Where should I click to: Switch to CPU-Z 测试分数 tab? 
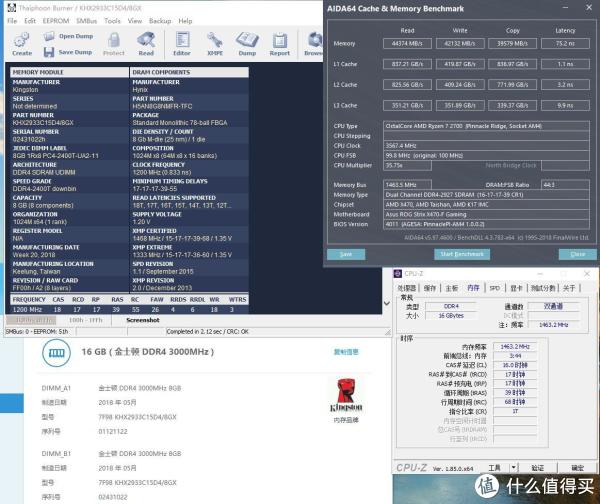coord(543,288)
